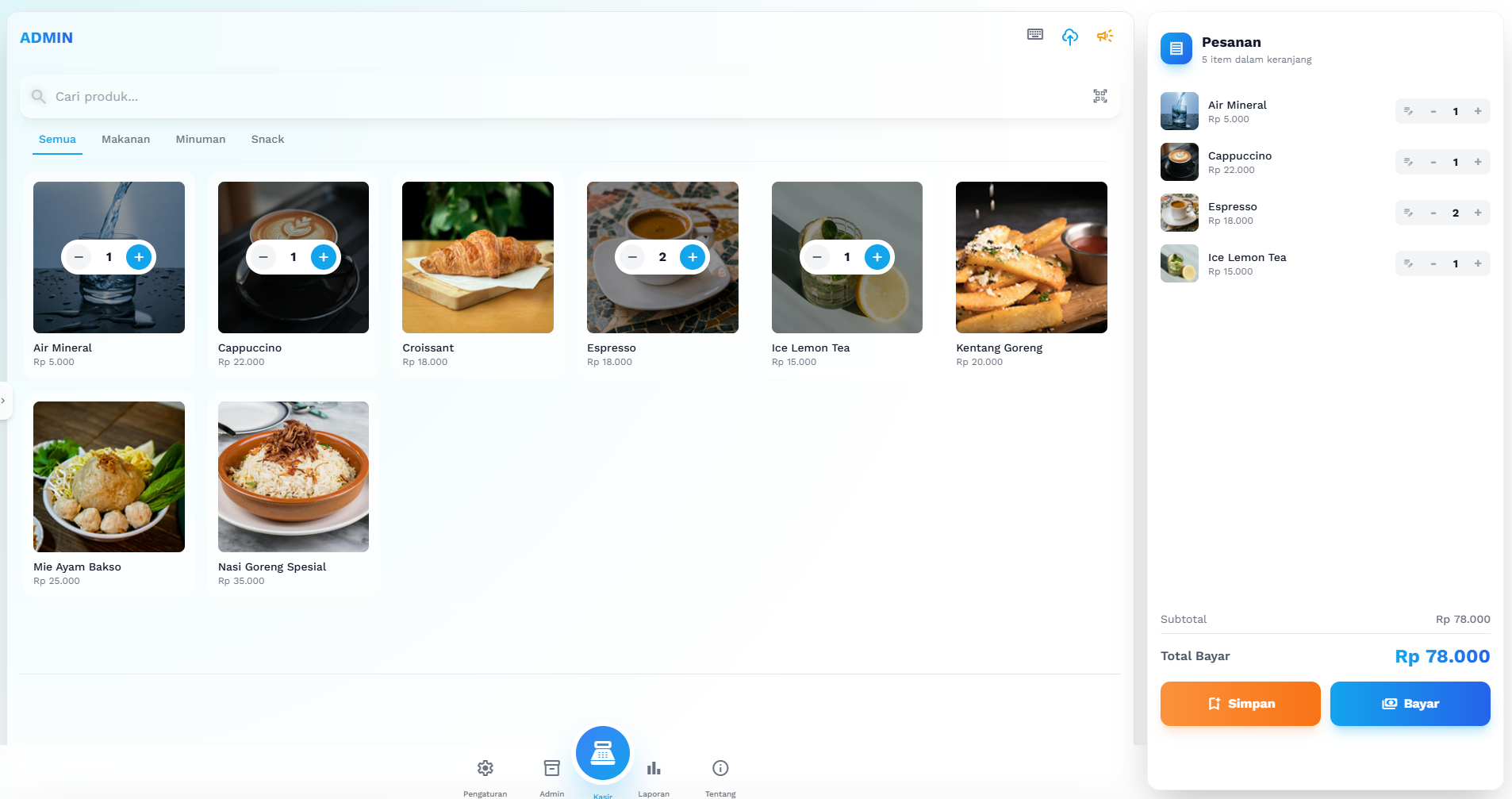Add Kentang Goreng by clicking its photo

click(x=1031, y=257)
